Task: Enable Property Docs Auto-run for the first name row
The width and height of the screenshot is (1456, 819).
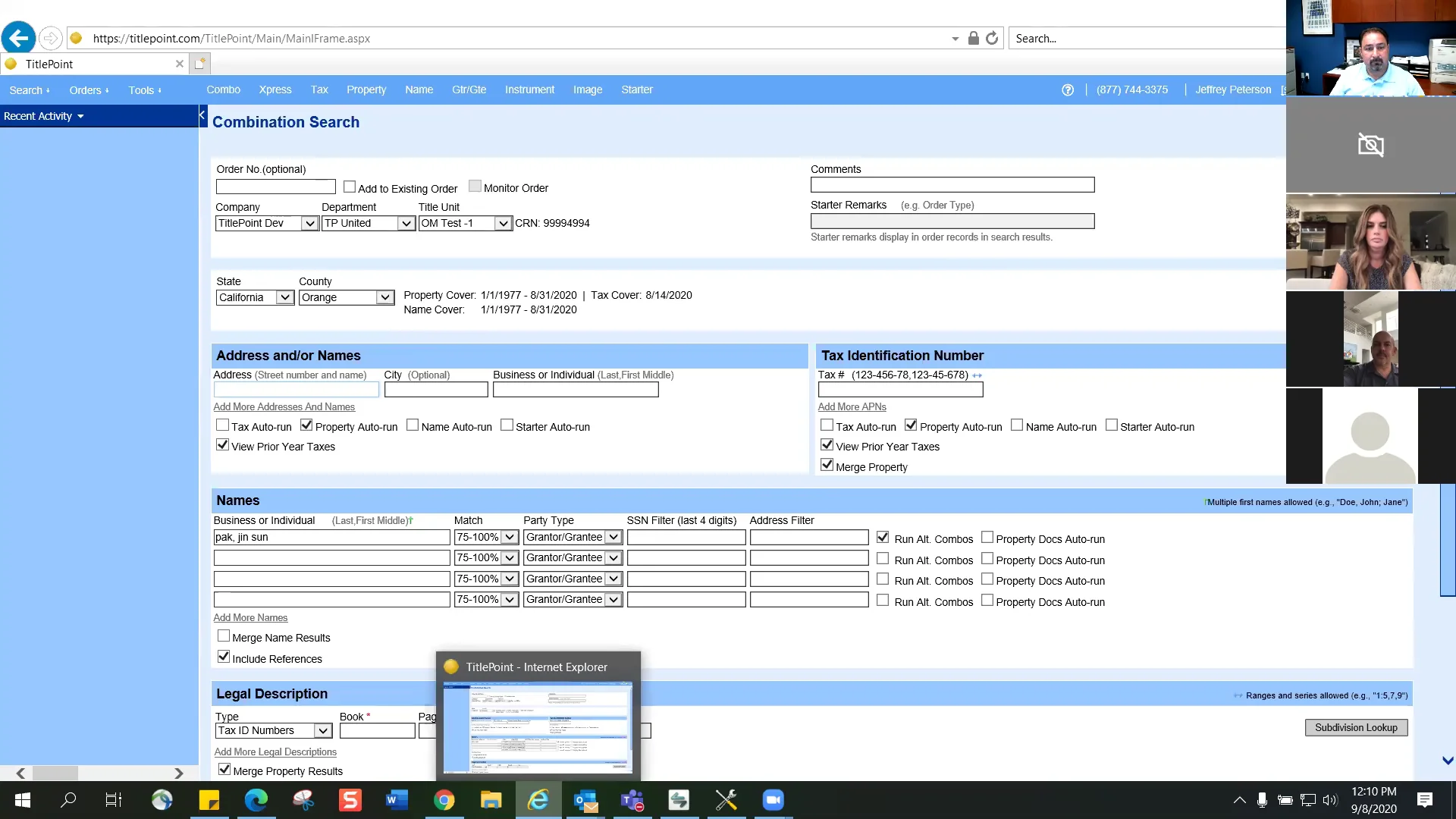Action: tap(988, 535)
